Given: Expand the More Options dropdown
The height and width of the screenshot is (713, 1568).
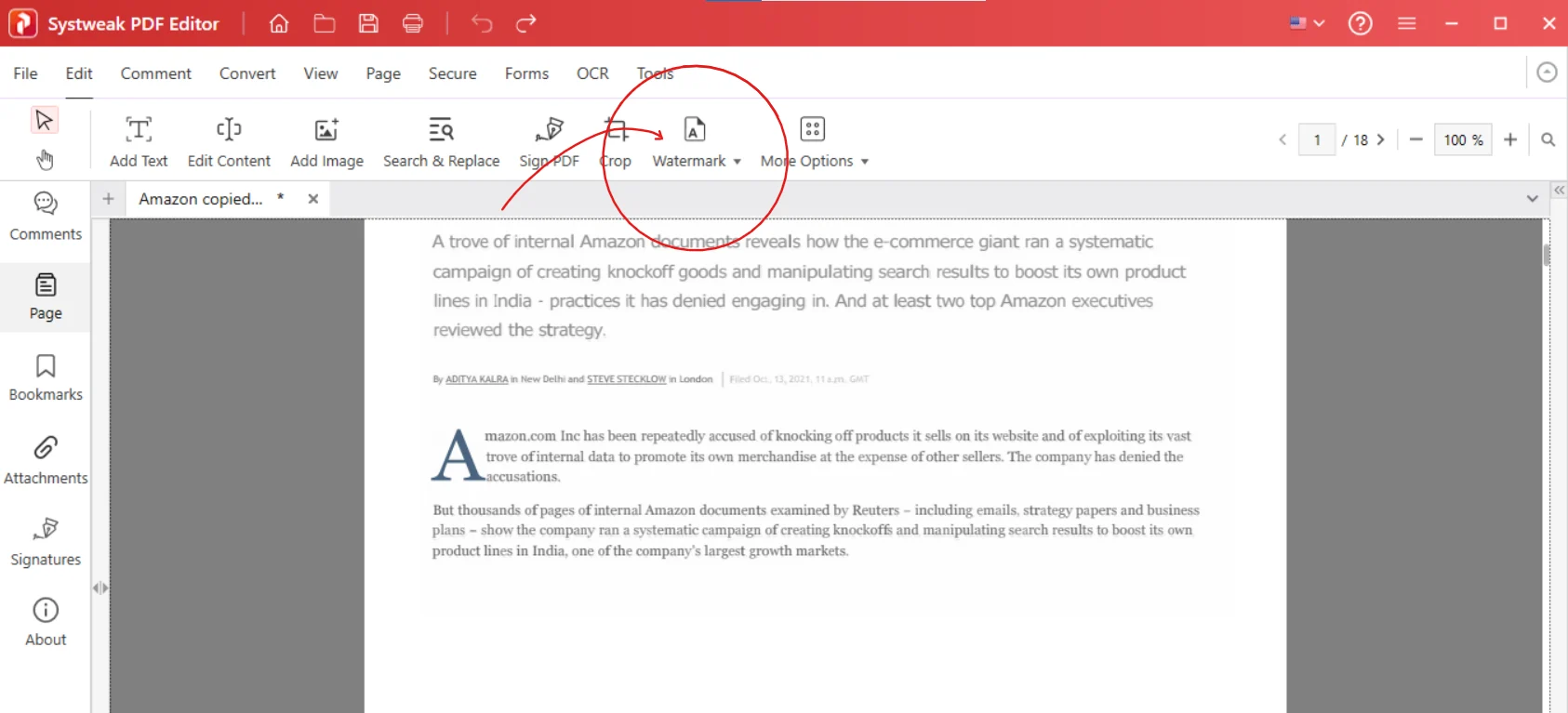Looking at the screenshot, I should tap(865, 162).
